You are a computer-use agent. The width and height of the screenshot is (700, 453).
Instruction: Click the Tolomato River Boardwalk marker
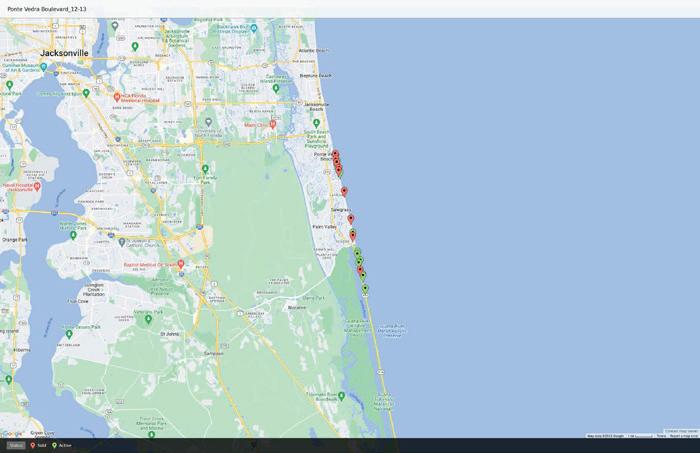click(x=342, y=396)
